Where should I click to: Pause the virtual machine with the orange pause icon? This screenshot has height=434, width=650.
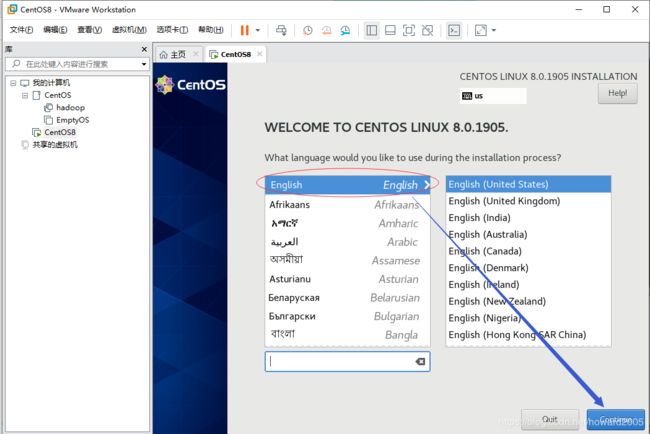coord(245,30)
